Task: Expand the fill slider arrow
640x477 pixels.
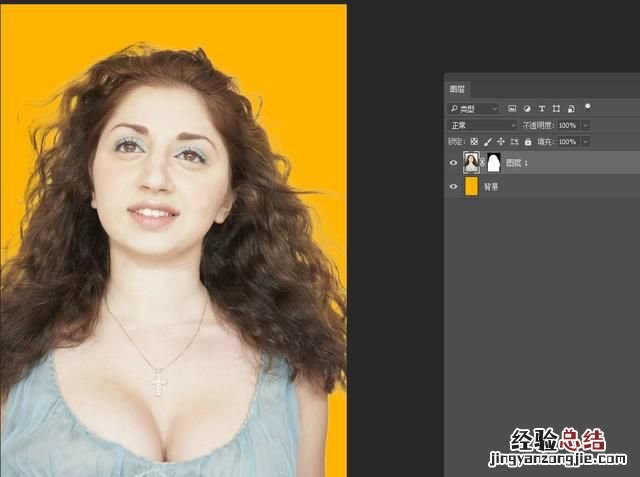Action: pos(586,142)
